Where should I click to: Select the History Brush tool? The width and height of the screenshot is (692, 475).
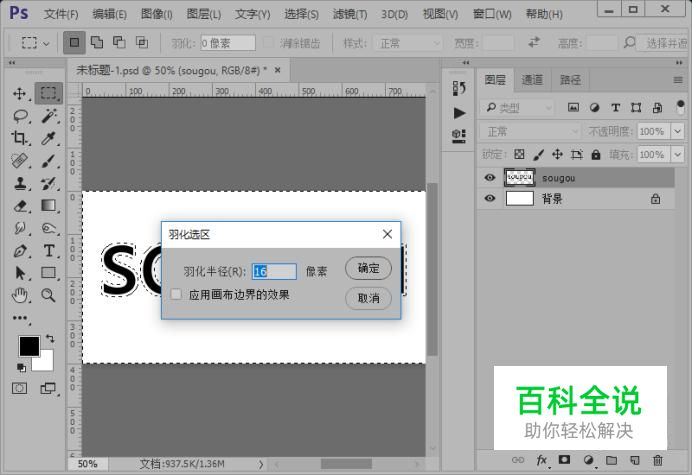point(49,183)
